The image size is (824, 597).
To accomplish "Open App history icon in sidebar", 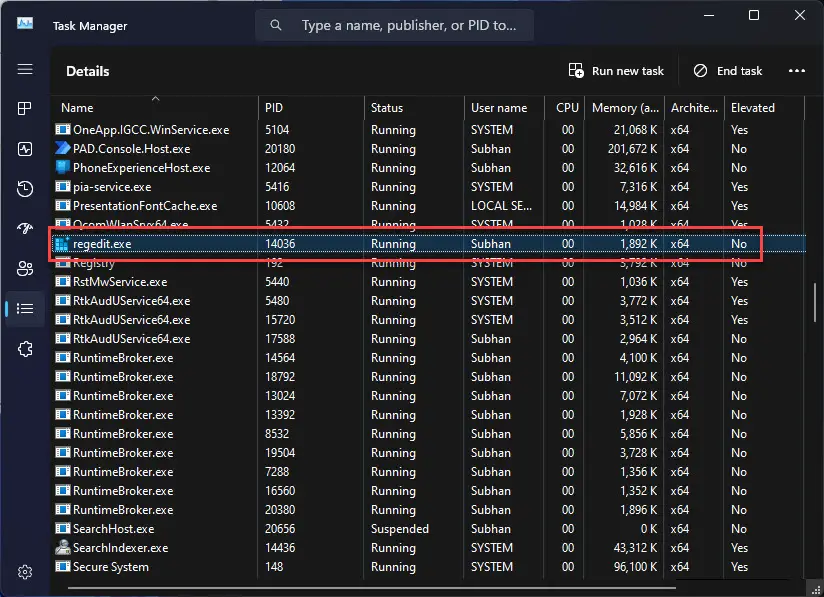I will pos(25,189).
